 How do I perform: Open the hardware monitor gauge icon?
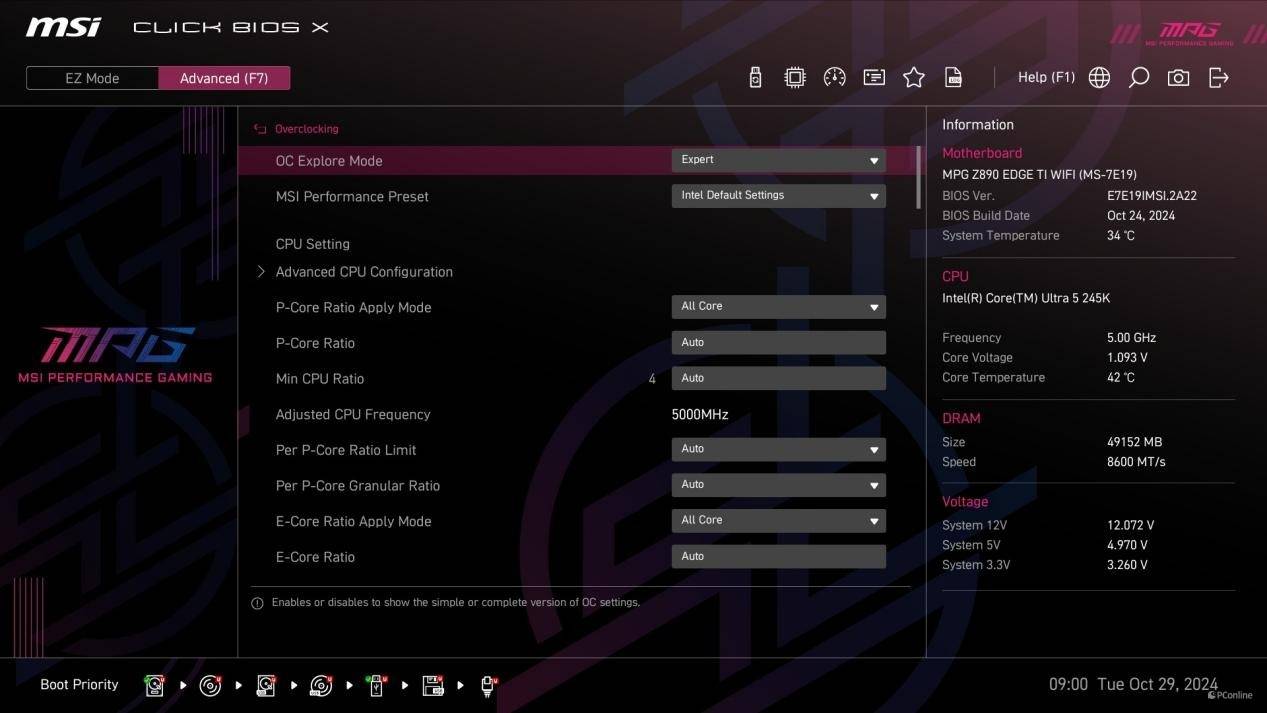tap(834, 78)
